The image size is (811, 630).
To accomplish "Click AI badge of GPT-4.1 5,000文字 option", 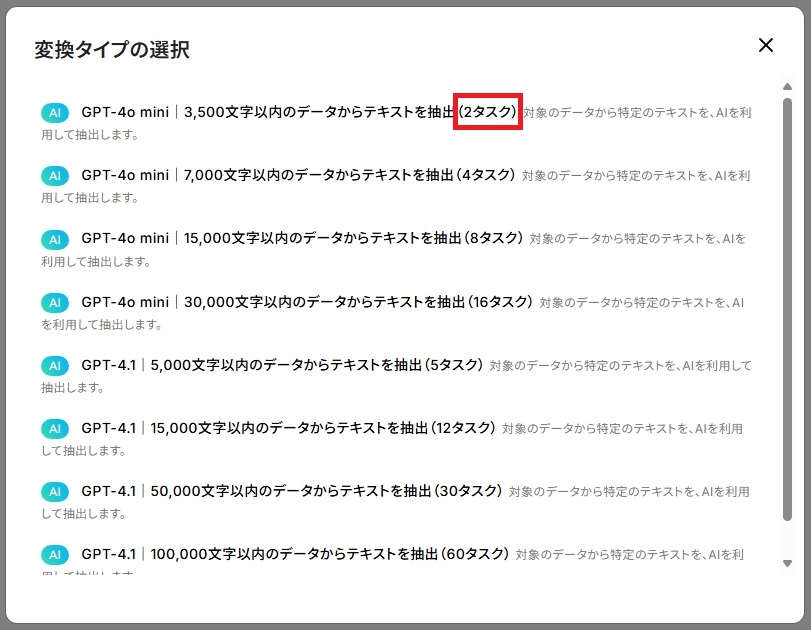I will point(55,366).
